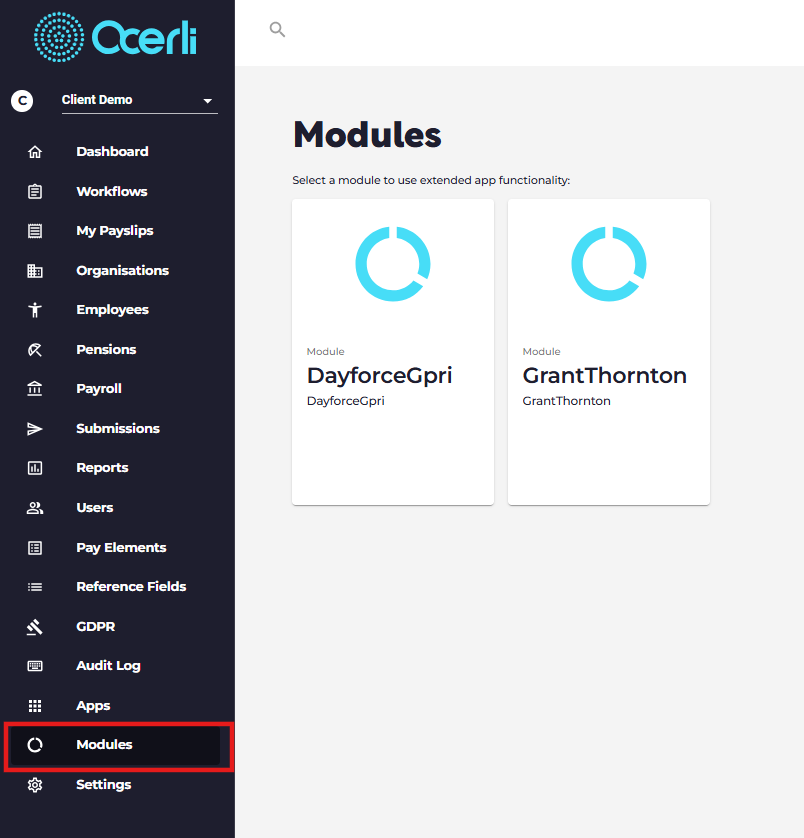
Task: Click the Modules page heading
Action: point(367,135)
